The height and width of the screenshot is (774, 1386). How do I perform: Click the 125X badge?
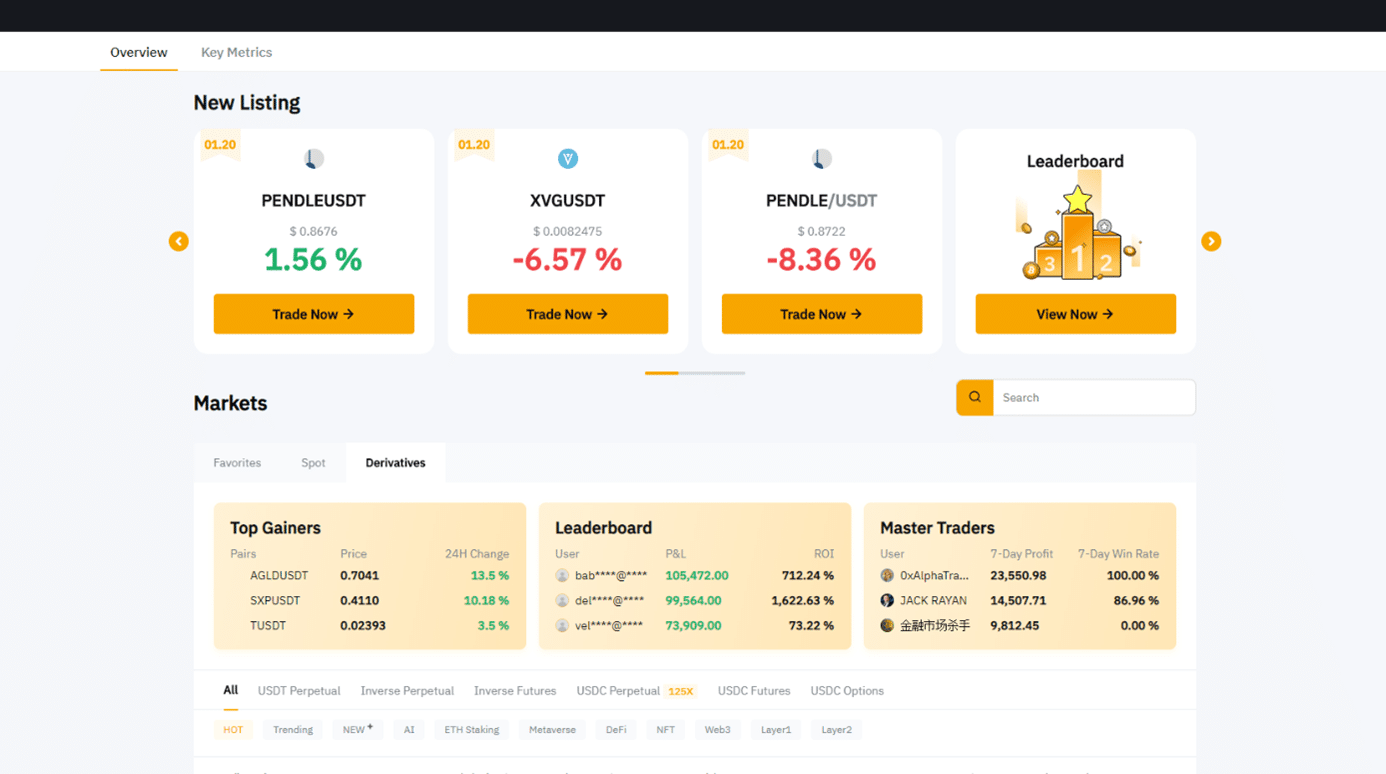(681, 691)
